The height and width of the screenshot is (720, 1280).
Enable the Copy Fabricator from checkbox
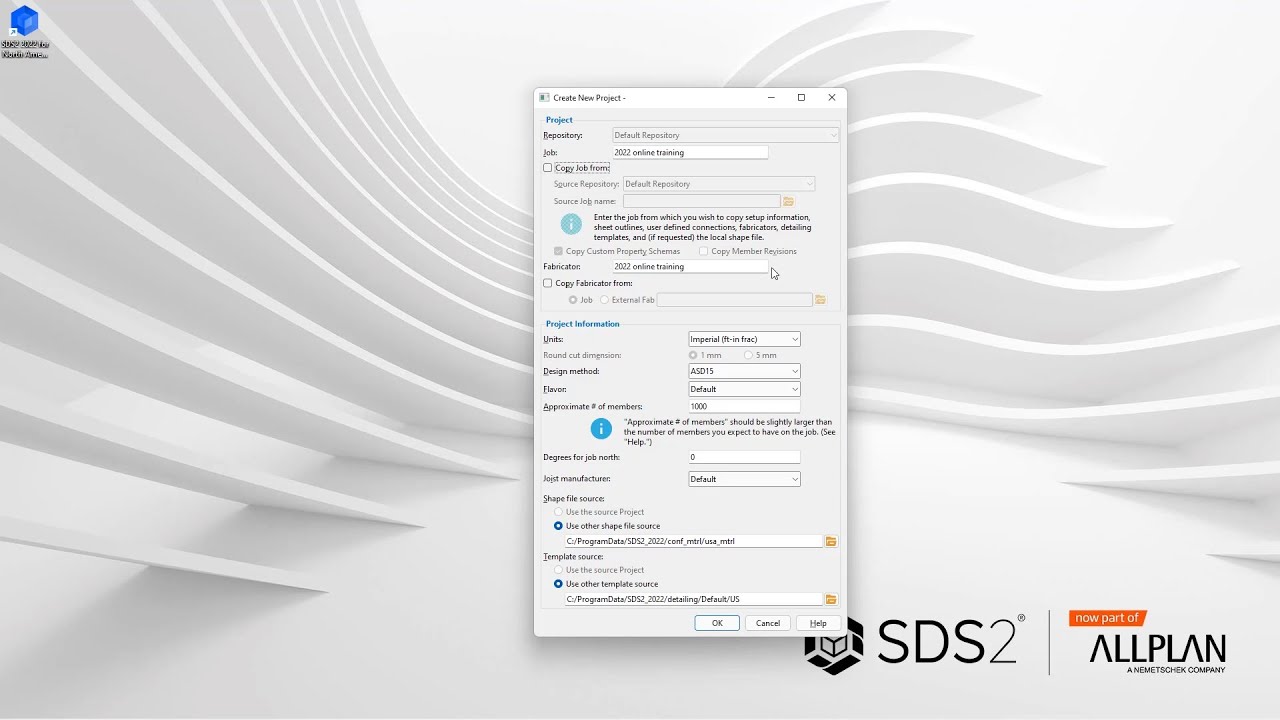(x=548, y=283)
